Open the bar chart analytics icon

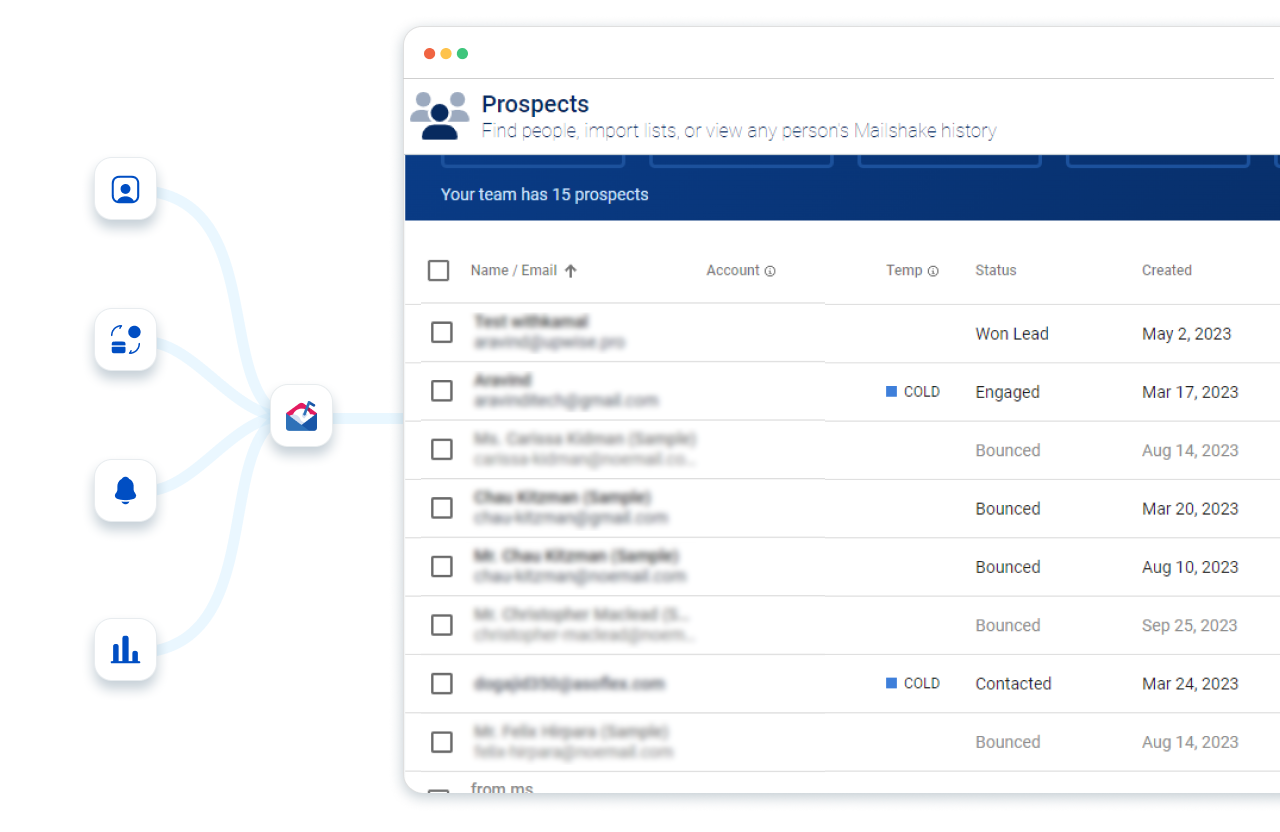pyautogui.click(x=125, y=649)
